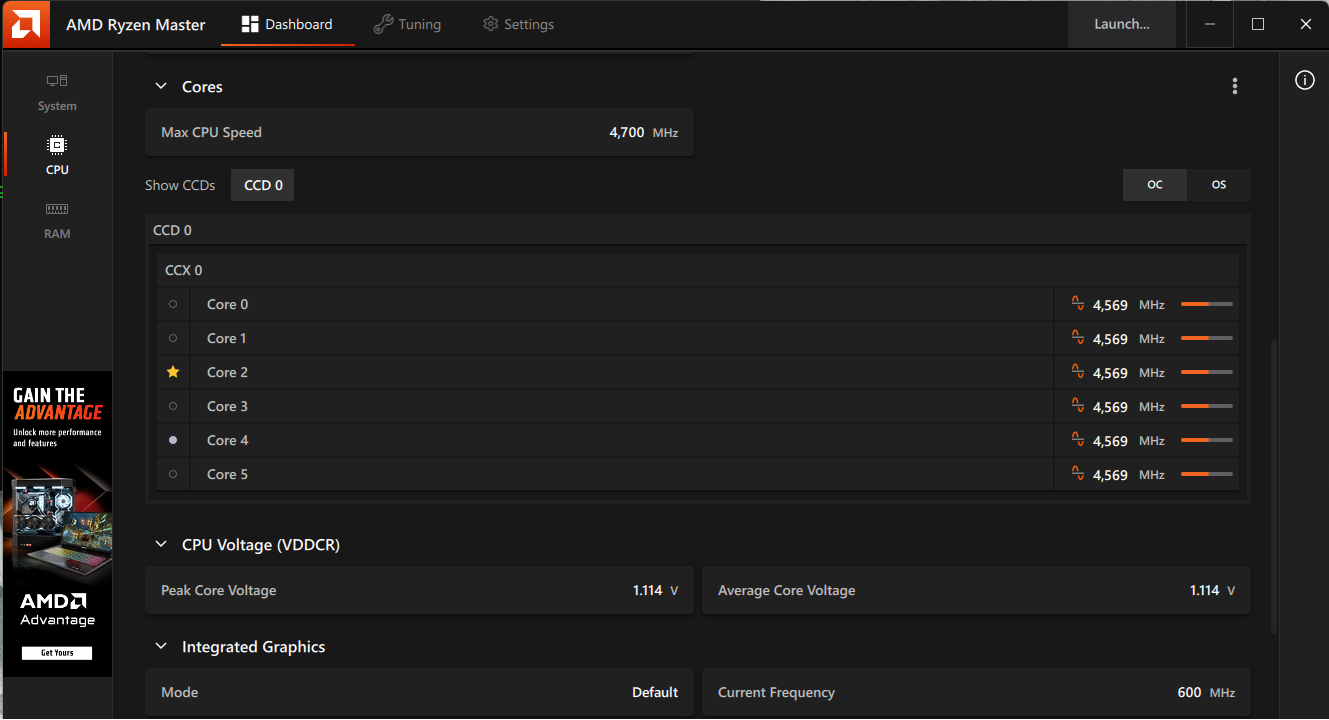Click the Integrated Graphics Mode Default value
Viewport: 1329px width, 720px height.
pos(655,692)
